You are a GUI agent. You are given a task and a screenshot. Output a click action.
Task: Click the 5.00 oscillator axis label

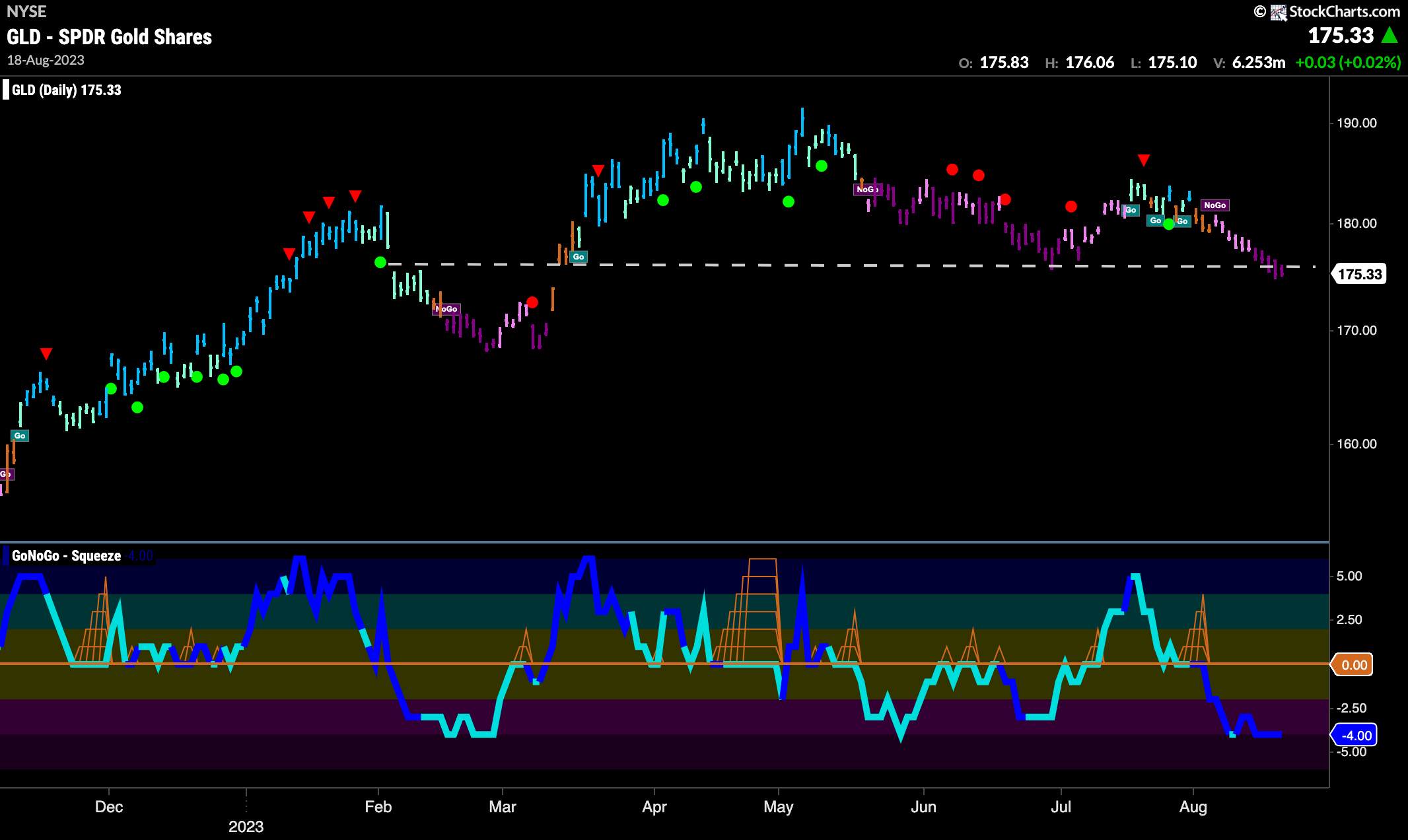point(1349,576)
